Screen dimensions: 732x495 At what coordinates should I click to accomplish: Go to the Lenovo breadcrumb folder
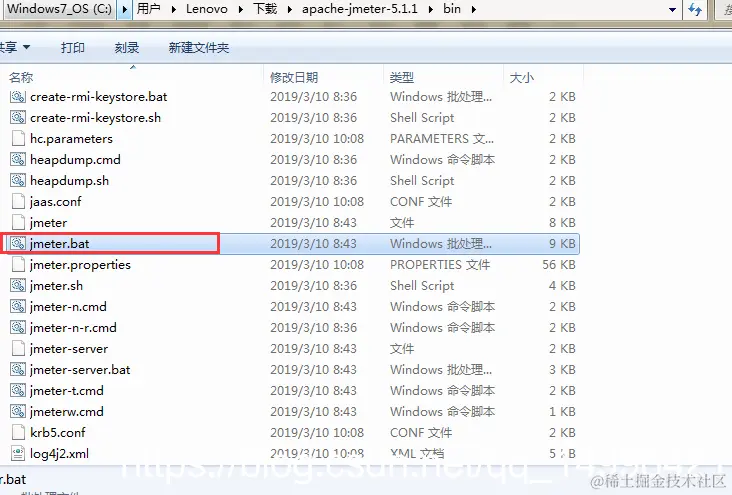(x=207, y=9)
